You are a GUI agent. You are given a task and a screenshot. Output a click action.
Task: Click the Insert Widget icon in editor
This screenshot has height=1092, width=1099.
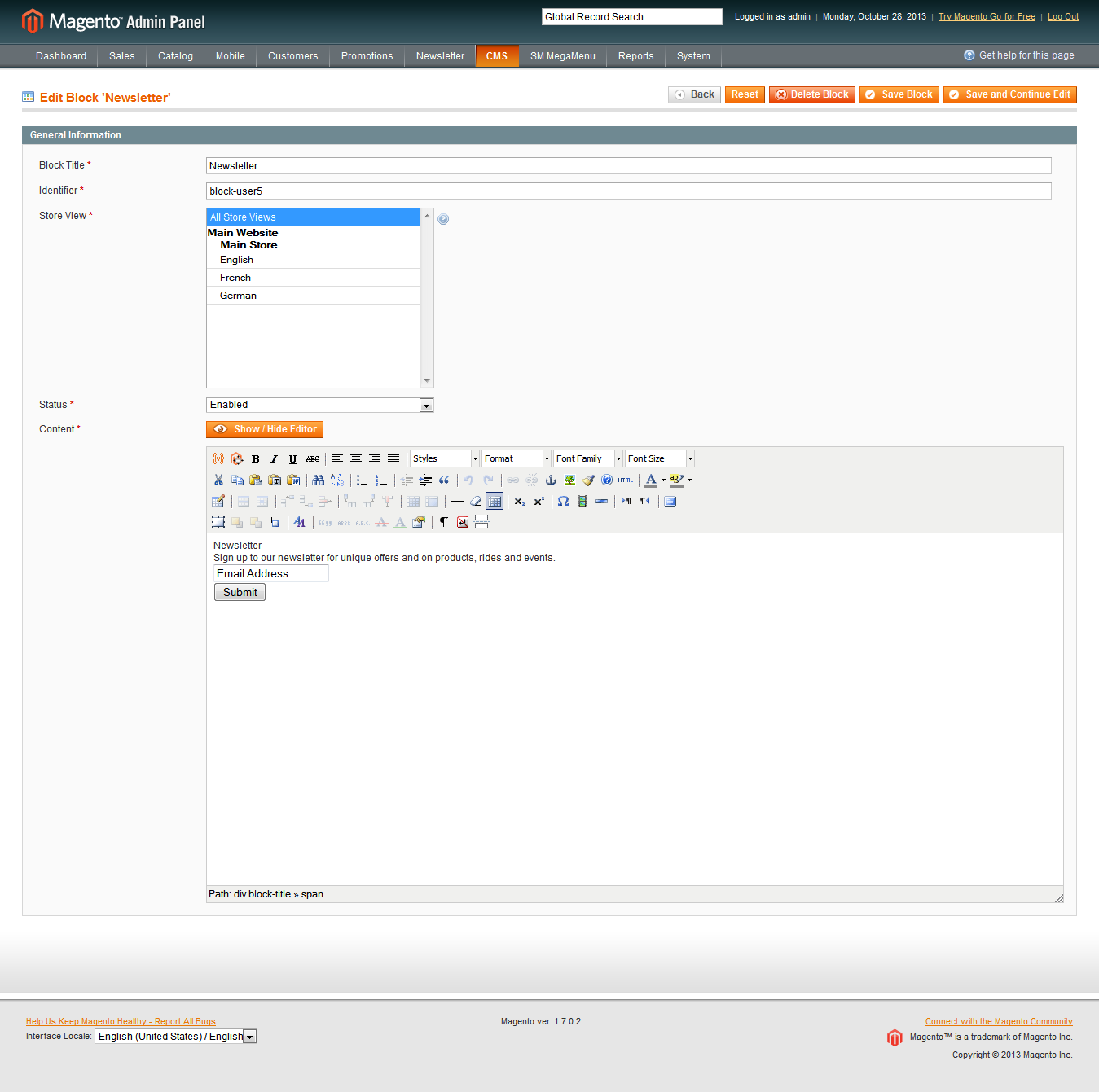[x=236, y=458]
